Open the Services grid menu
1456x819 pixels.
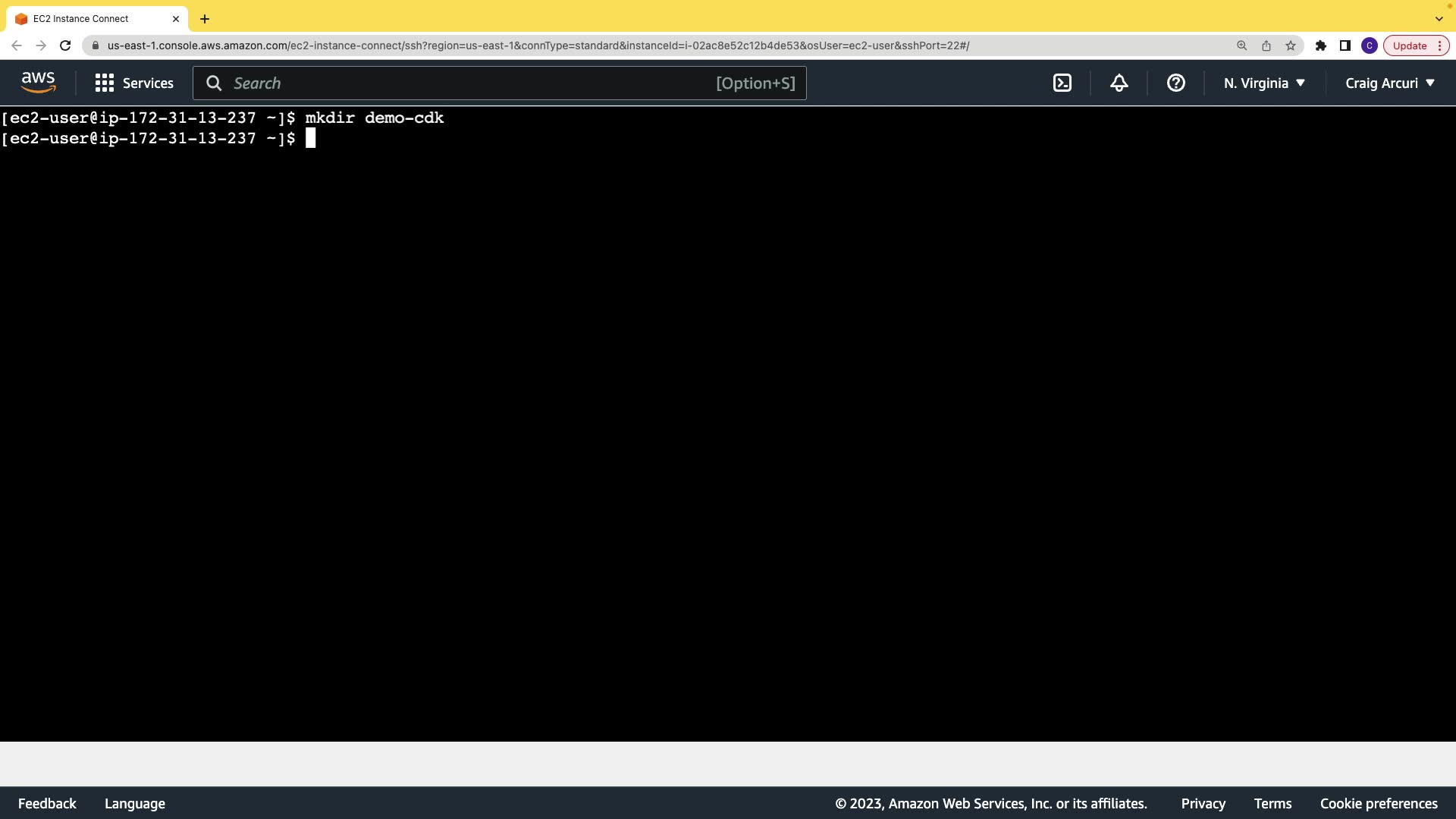(x=134, y=83)
